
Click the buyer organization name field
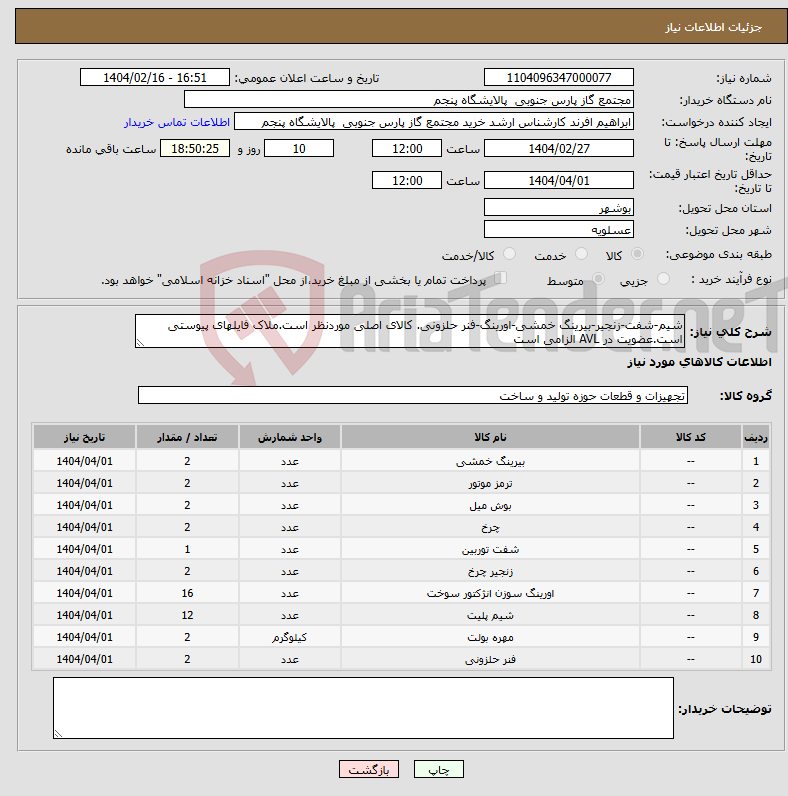pos(409,100)
